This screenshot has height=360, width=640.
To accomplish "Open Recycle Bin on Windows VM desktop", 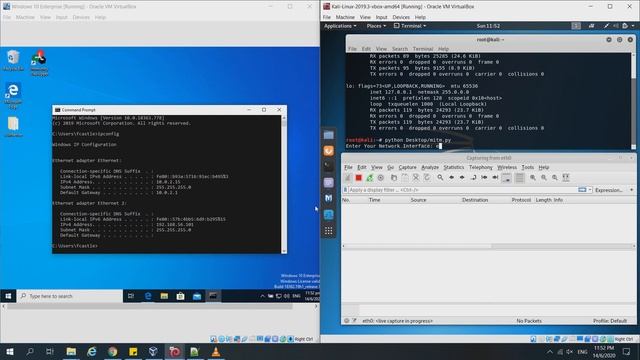I will 13,60.
